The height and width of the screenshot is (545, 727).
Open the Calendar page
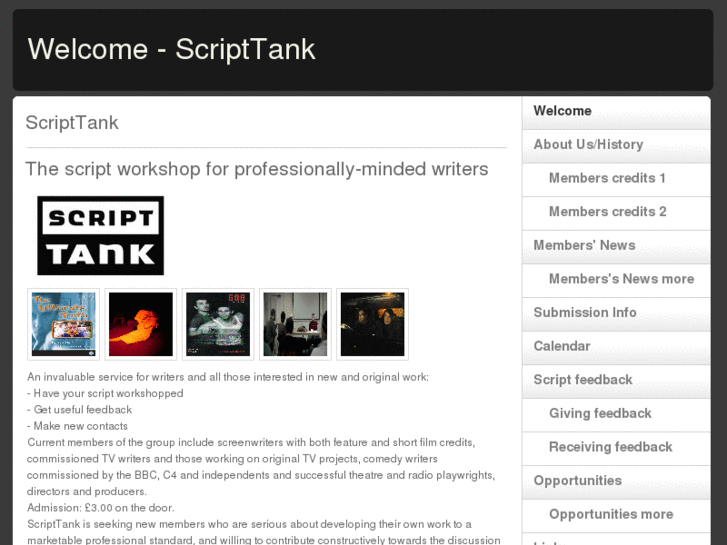click(x=616, y=346)
